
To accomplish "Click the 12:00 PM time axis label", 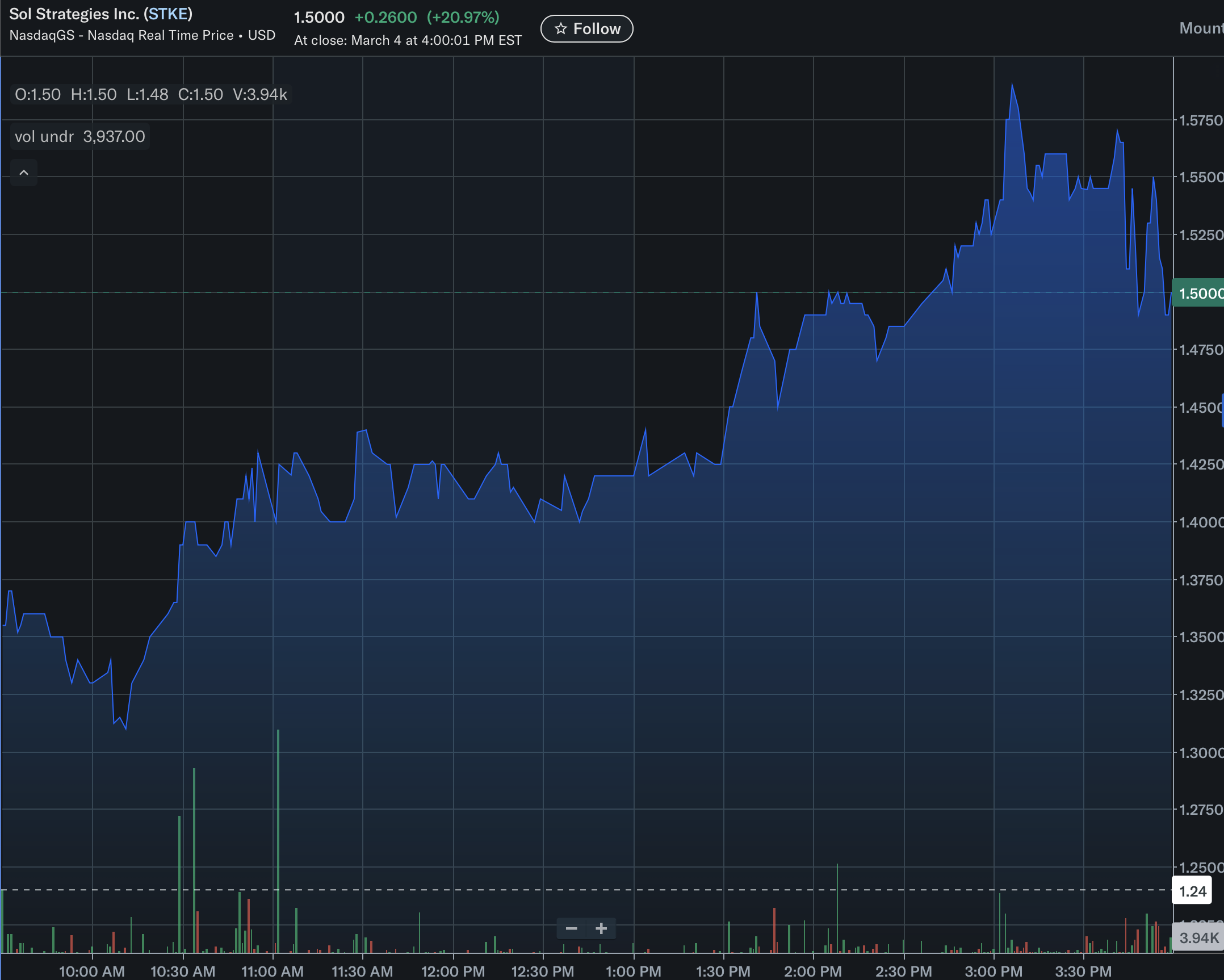I will coord(453,971).
